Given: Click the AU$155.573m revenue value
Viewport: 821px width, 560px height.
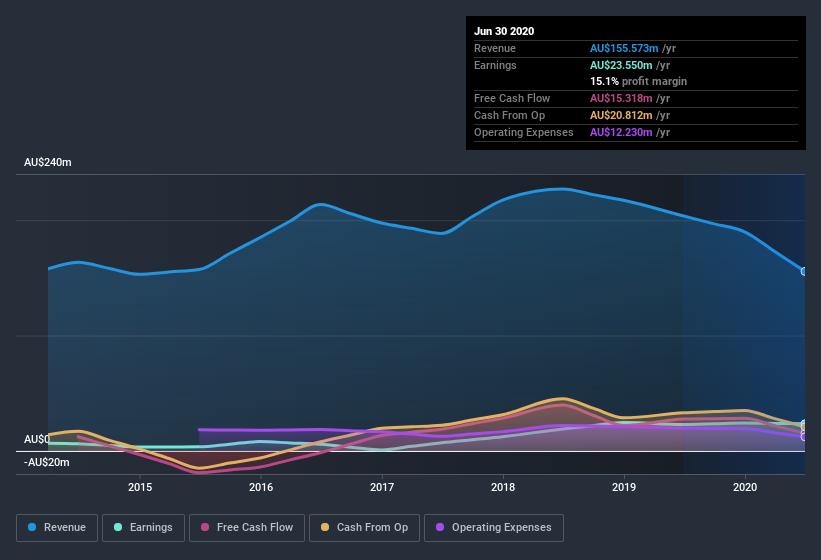Looking at the screenshot, I should 624,48.
